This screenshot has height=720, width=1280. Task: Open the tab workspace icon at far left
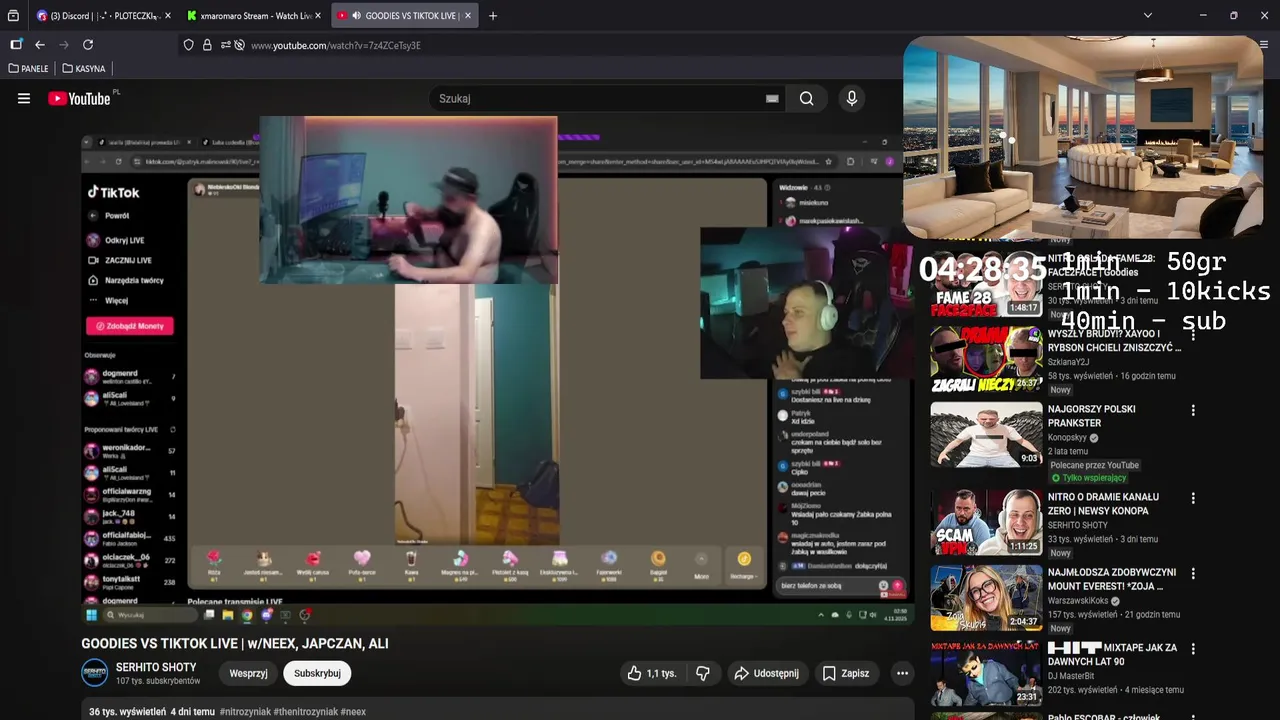pyautogui.click(x=13, y=16)
